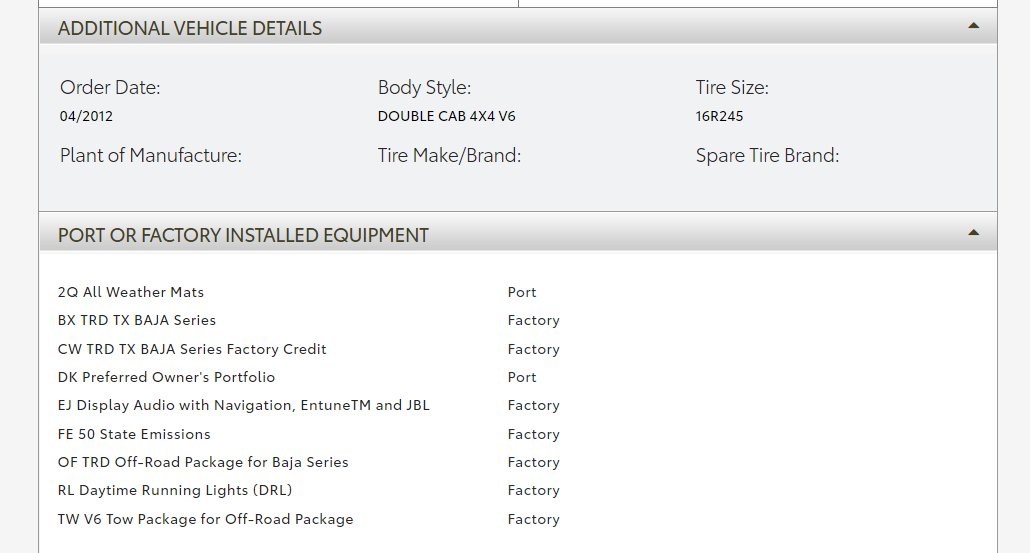Click Port or Factory Installed Equipment header
This screenshot has width=1030, height=553.
click(x=243, y=235)
